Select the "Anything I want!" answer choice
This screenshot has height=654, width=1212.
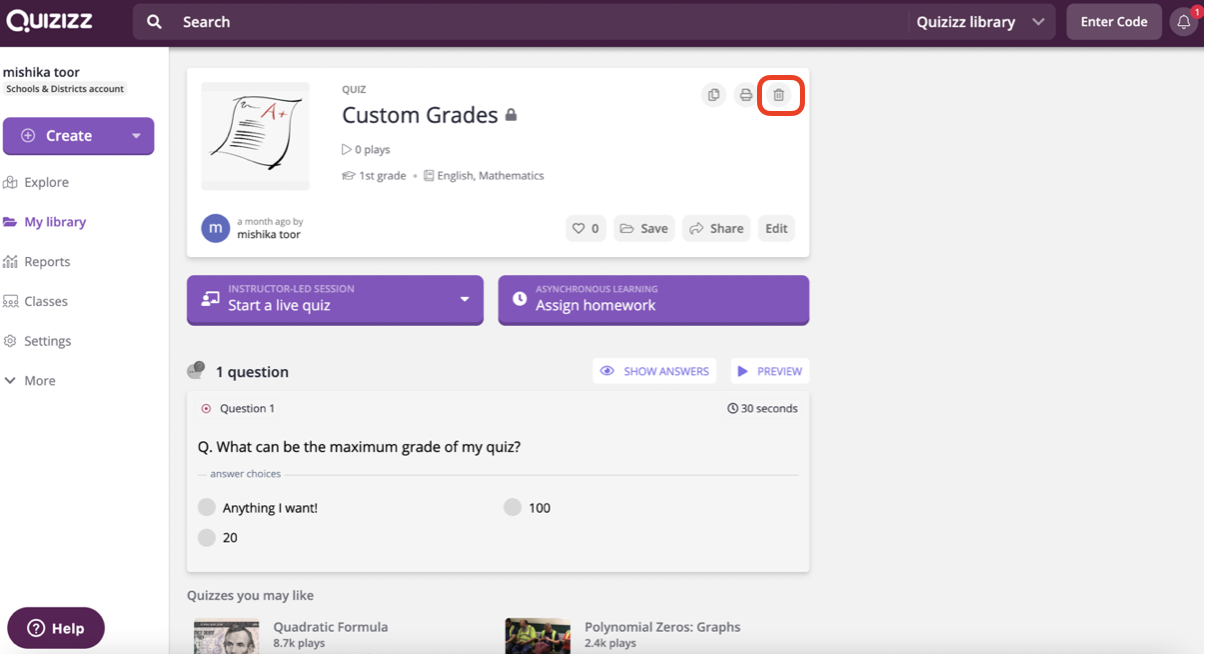207,508
